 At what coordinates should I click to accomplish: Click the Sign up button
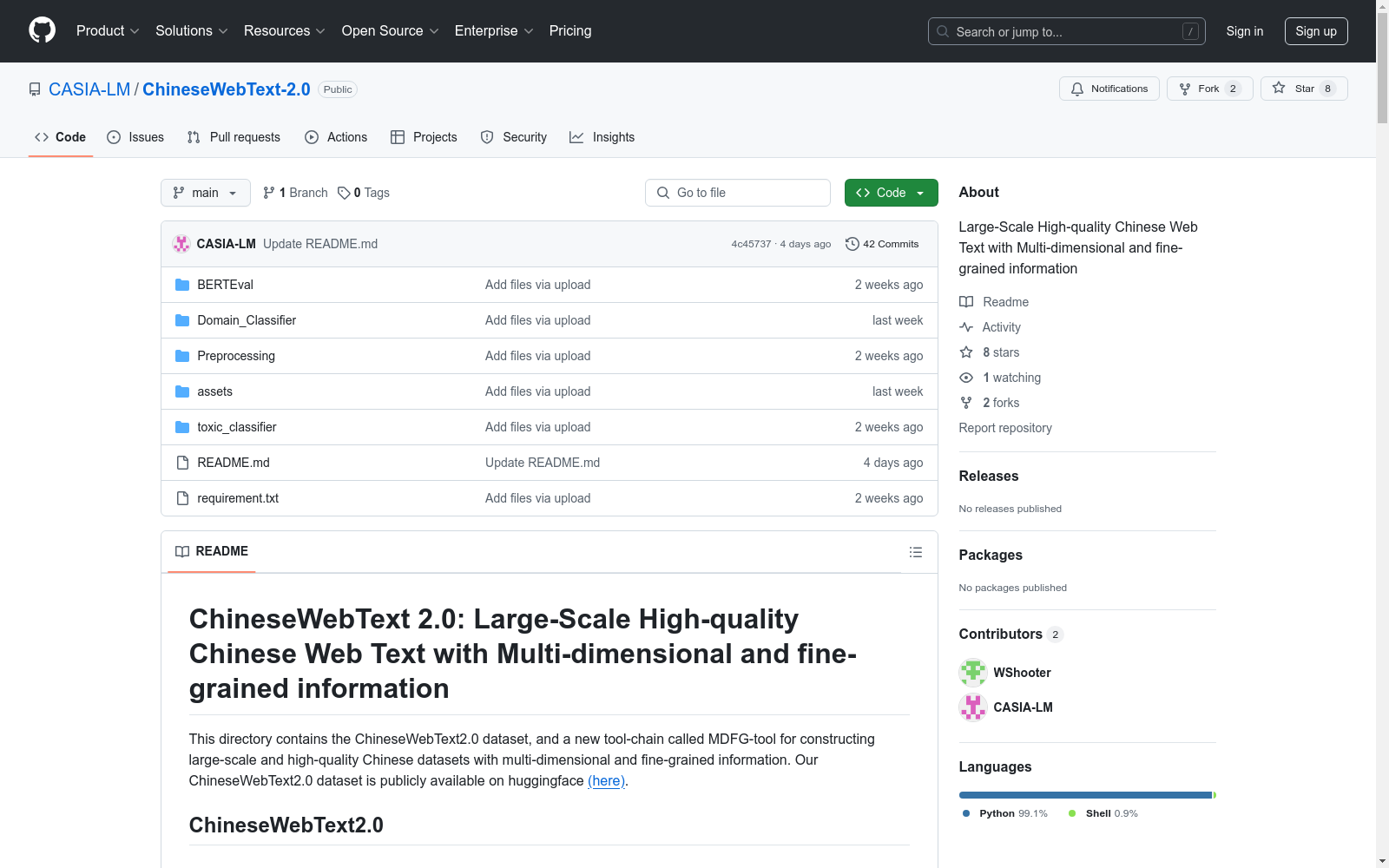pyautogui.click(x=1316, y=31)
